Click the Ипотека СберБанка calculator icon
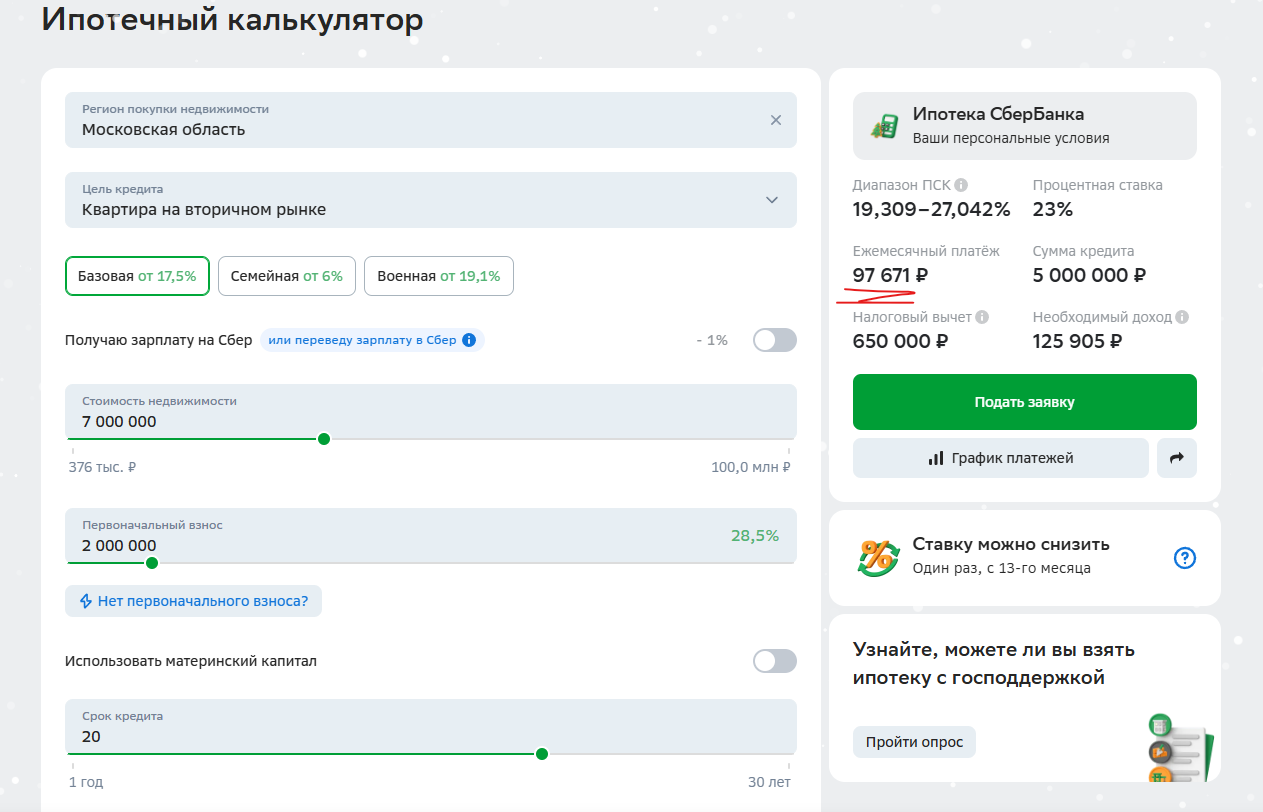 coord(885,126)
